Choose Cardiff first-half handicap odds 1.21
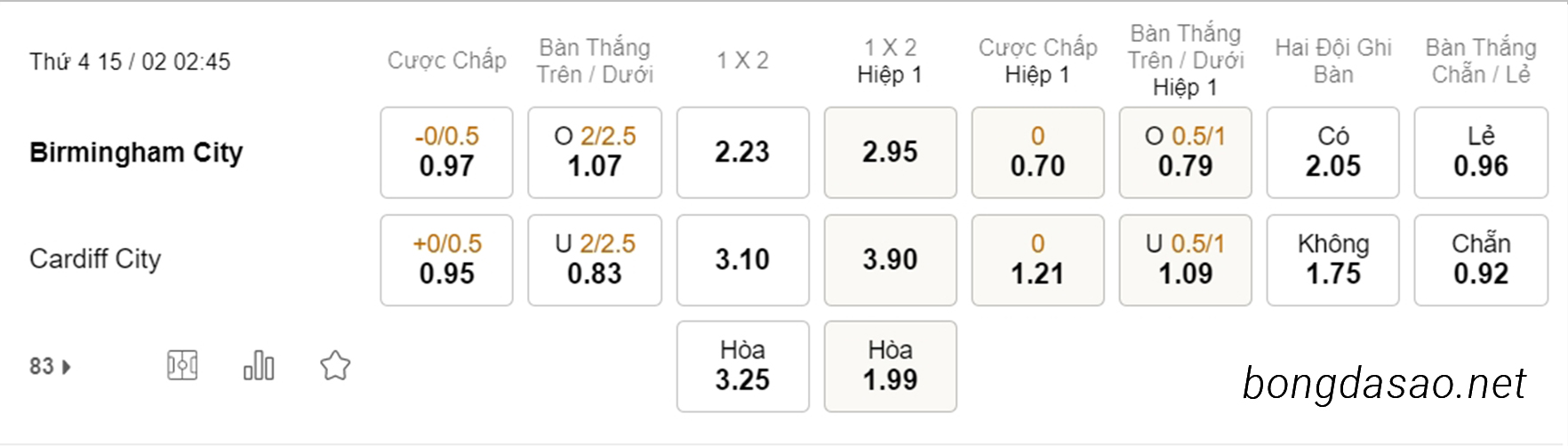Screen dimensions: 1568x446 pyautogui.click(x=1038, y=259)
